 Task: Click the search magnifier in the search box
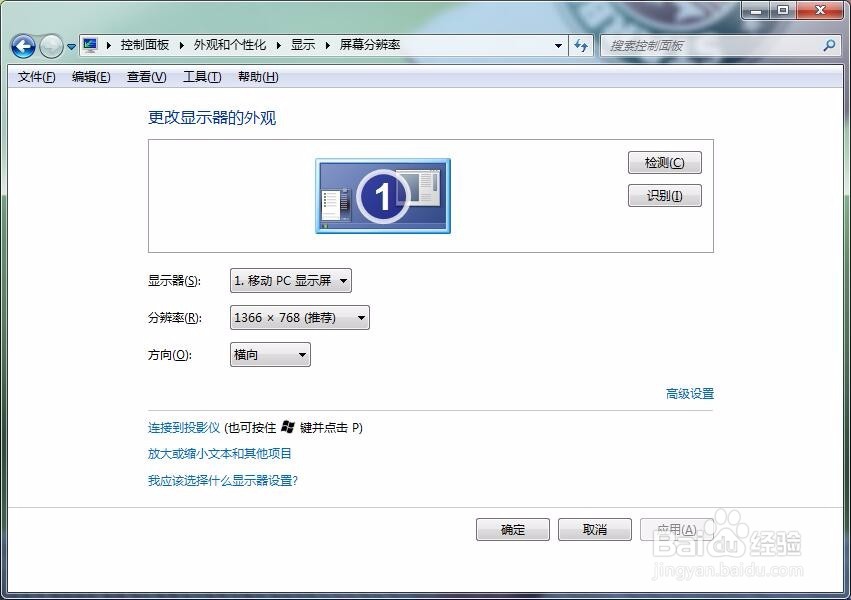click(x=830, y=46)
